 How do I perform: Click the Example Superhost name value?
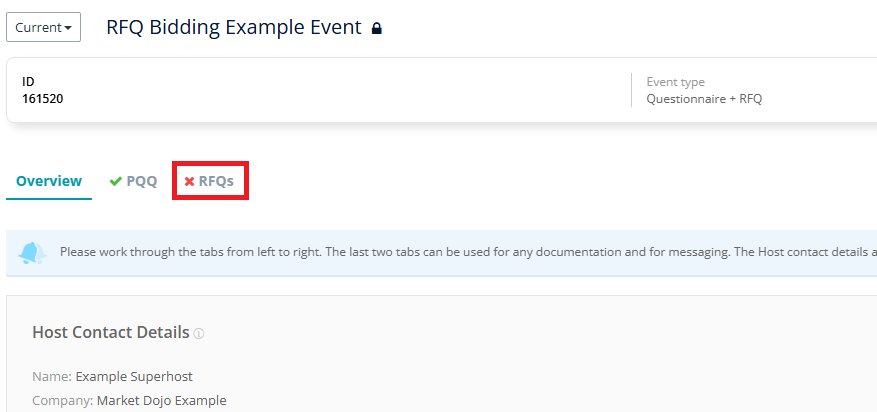134,377
